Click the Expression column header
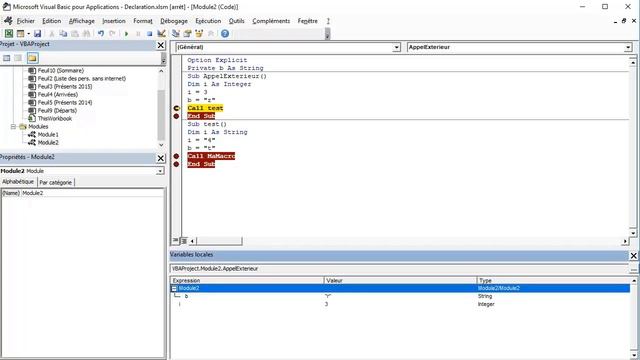Viewport: 640px width, 360px height. pos(247,280)
